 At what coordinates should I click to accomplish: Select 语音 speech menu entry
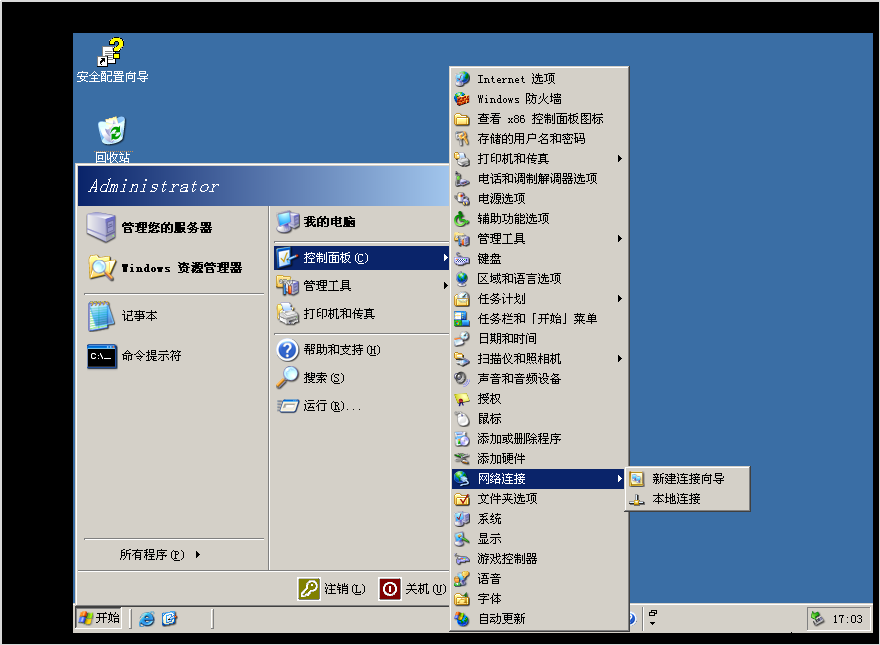pos(539,579)
